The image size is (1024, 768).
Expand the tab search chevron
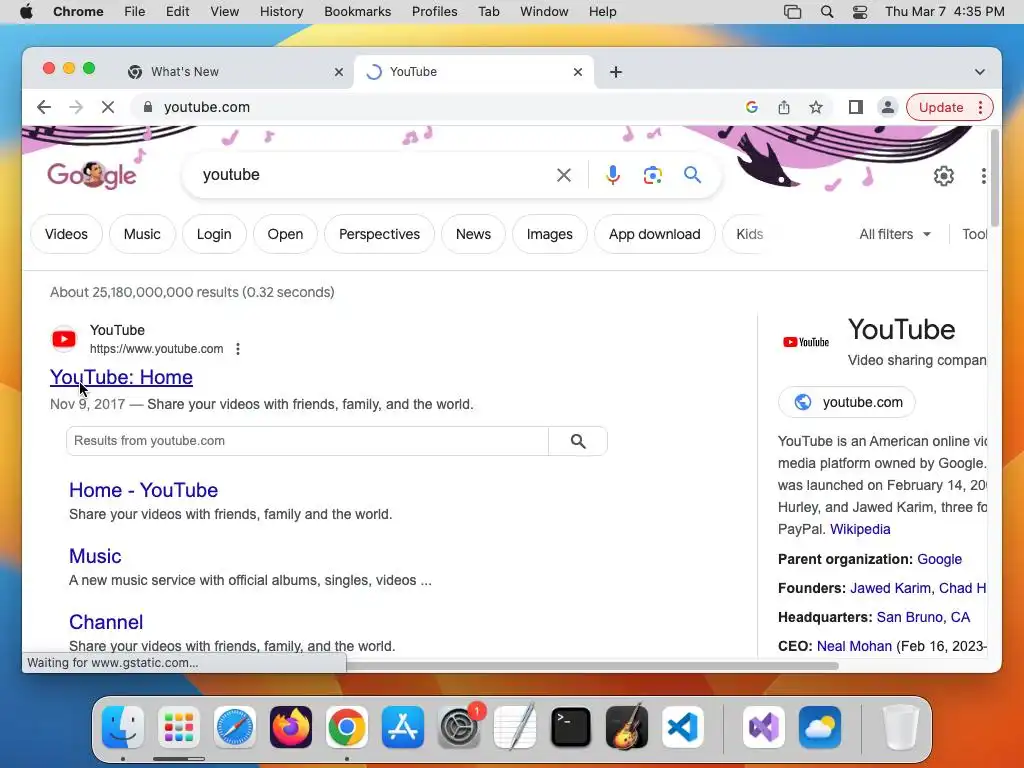click(x=980, y=72)
